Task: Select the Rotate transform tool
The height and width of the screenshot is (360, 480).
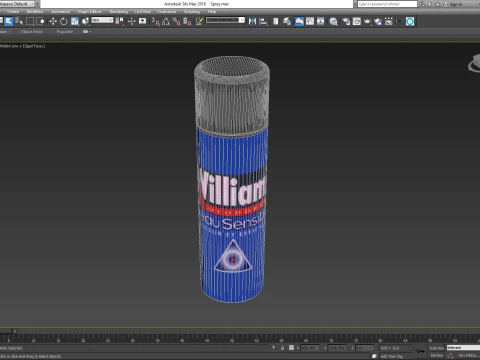Action: tap(63, 22)
